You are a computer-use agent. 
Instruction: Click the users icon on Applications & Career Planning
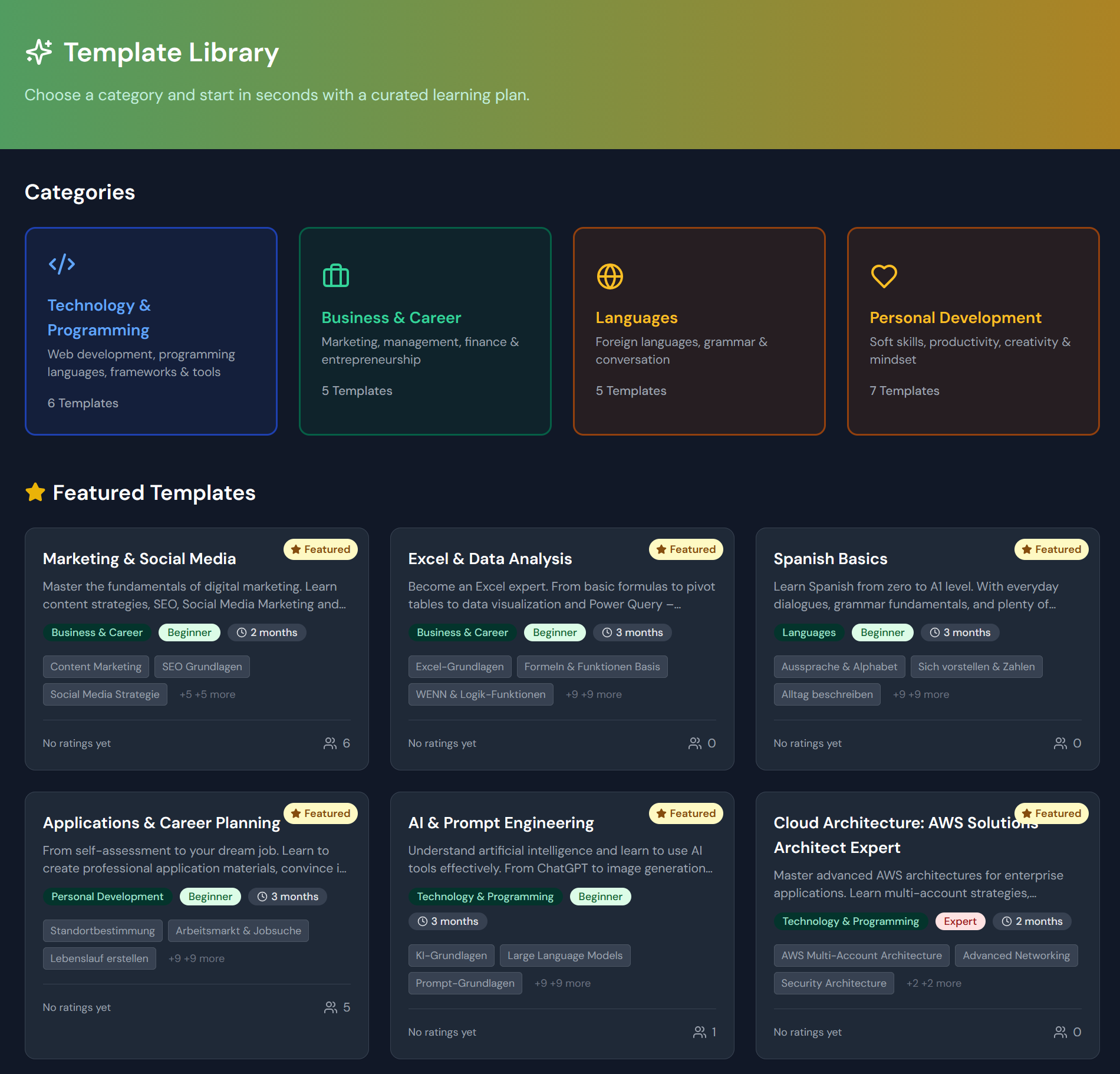[x=331, y=1007]
